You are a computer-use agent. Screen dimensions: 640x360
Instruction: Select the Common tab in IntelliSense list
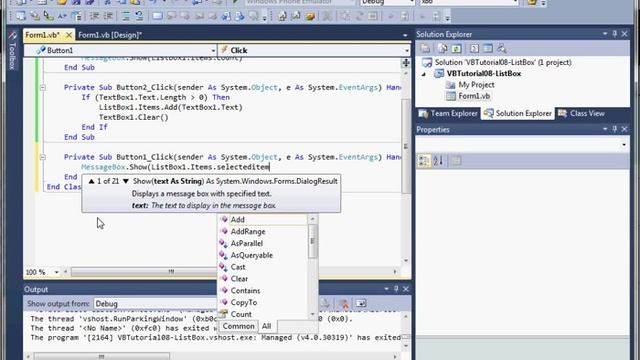coord(238,326)
